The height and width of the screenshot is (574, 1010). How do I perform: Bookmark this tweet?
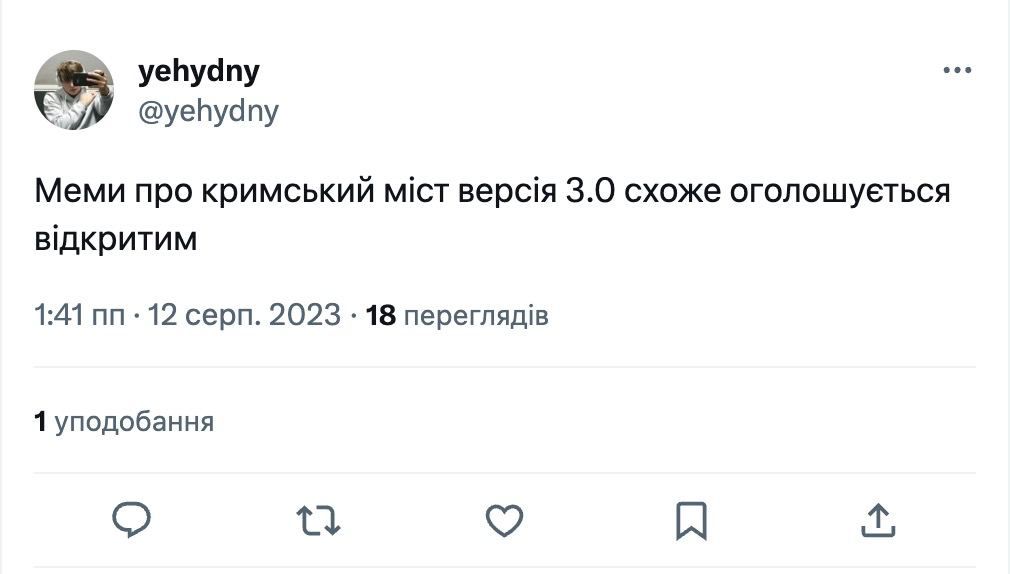[x=691, y=519]
